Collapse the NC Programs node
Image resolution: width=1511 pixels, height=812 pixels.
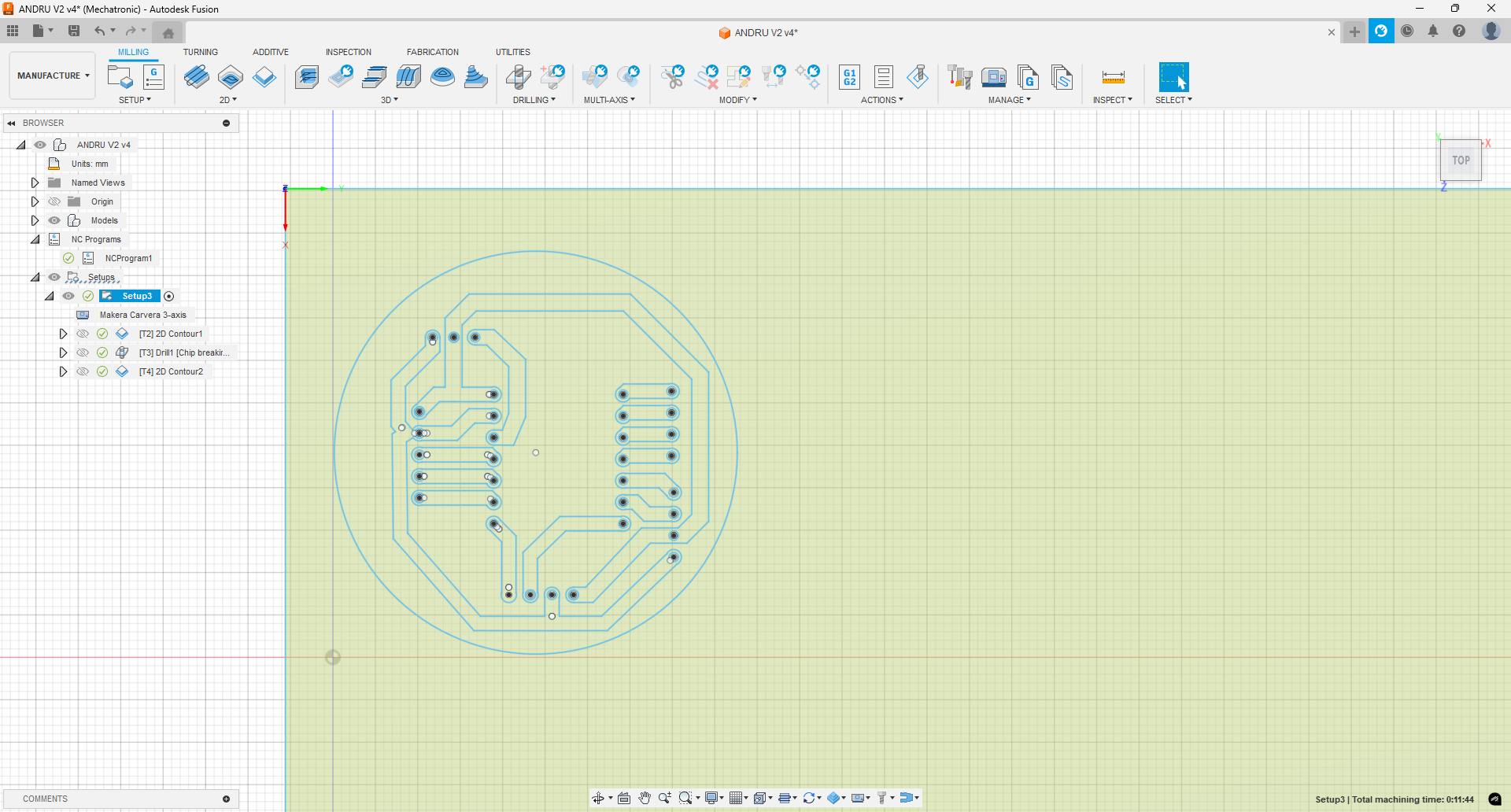[35, 239]
